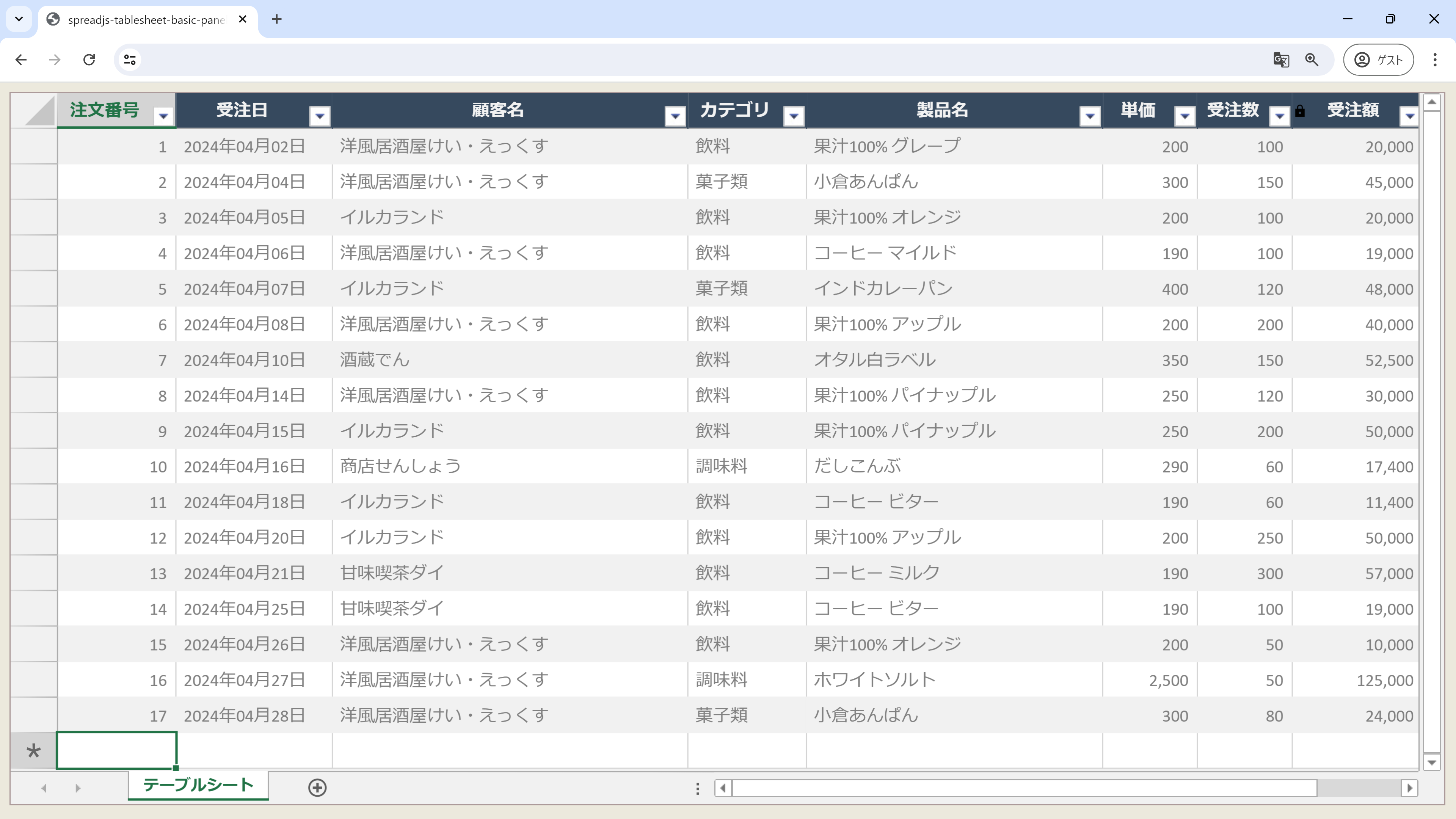The width and height of the screenshot is (1456, 819).
Task: Select the 単価 cell 2,500
Action: tap(1150, 680)
